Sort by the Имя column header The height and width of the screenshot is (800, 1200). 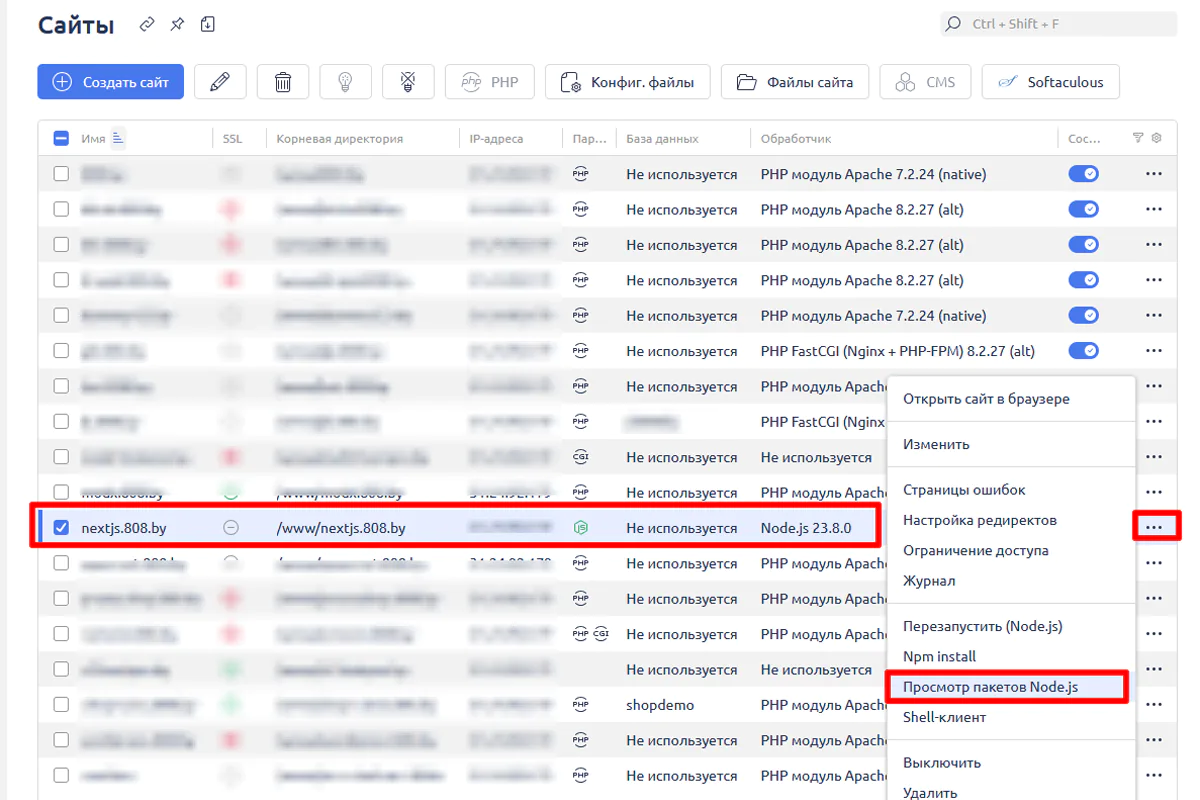coord(93,139)
